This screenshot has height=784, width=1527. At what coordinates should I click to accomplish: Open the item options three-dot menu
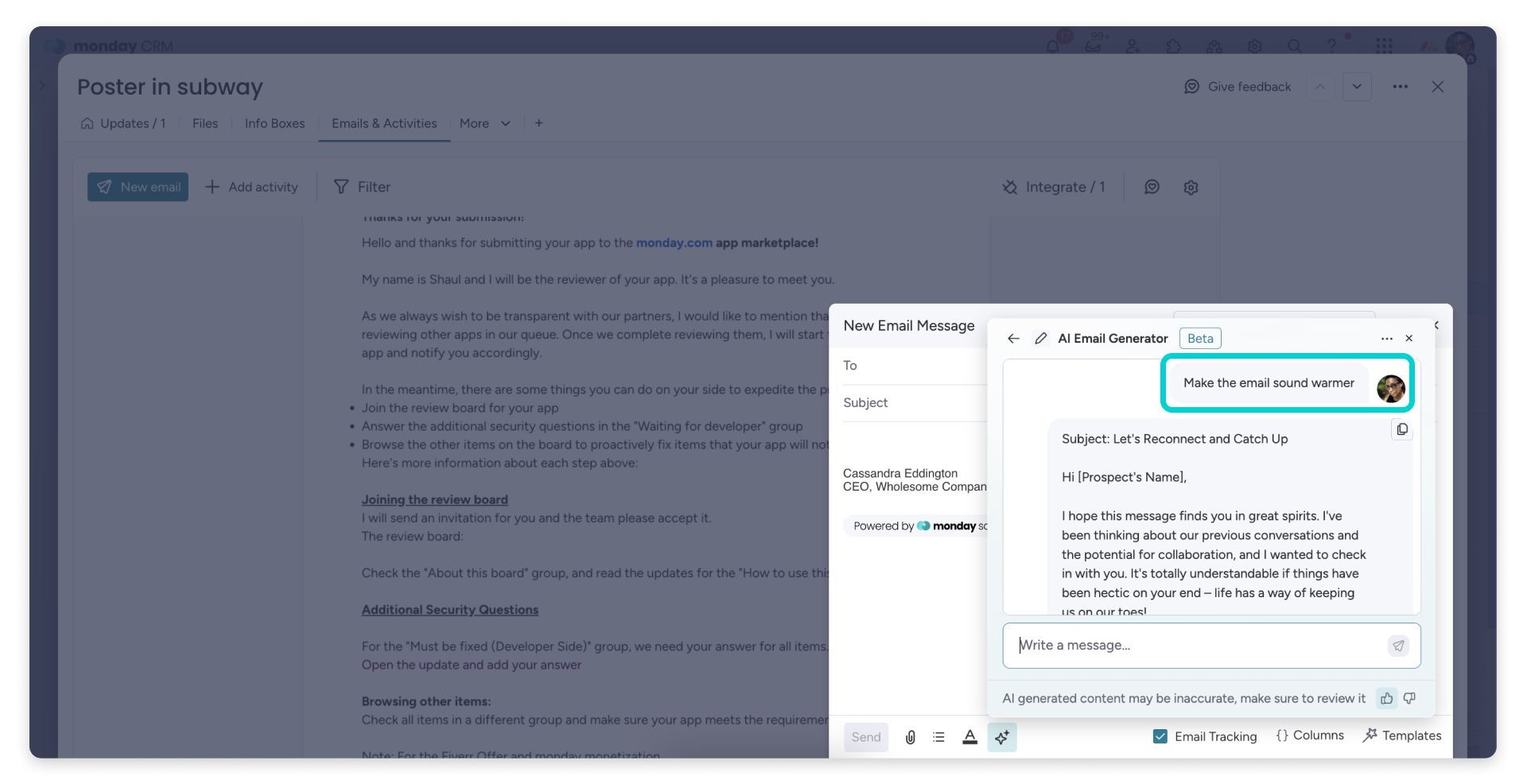point(1401,87)
